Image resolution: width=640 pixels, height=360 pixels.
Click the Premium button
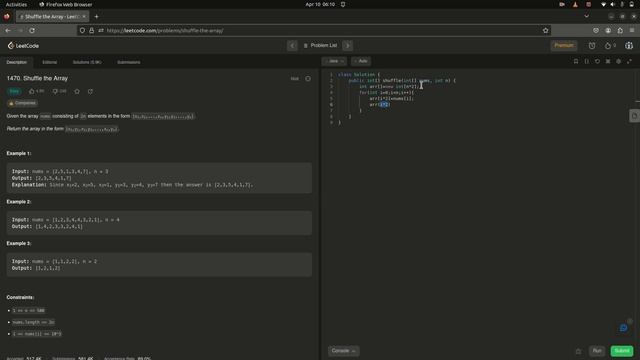pos(564,45)
